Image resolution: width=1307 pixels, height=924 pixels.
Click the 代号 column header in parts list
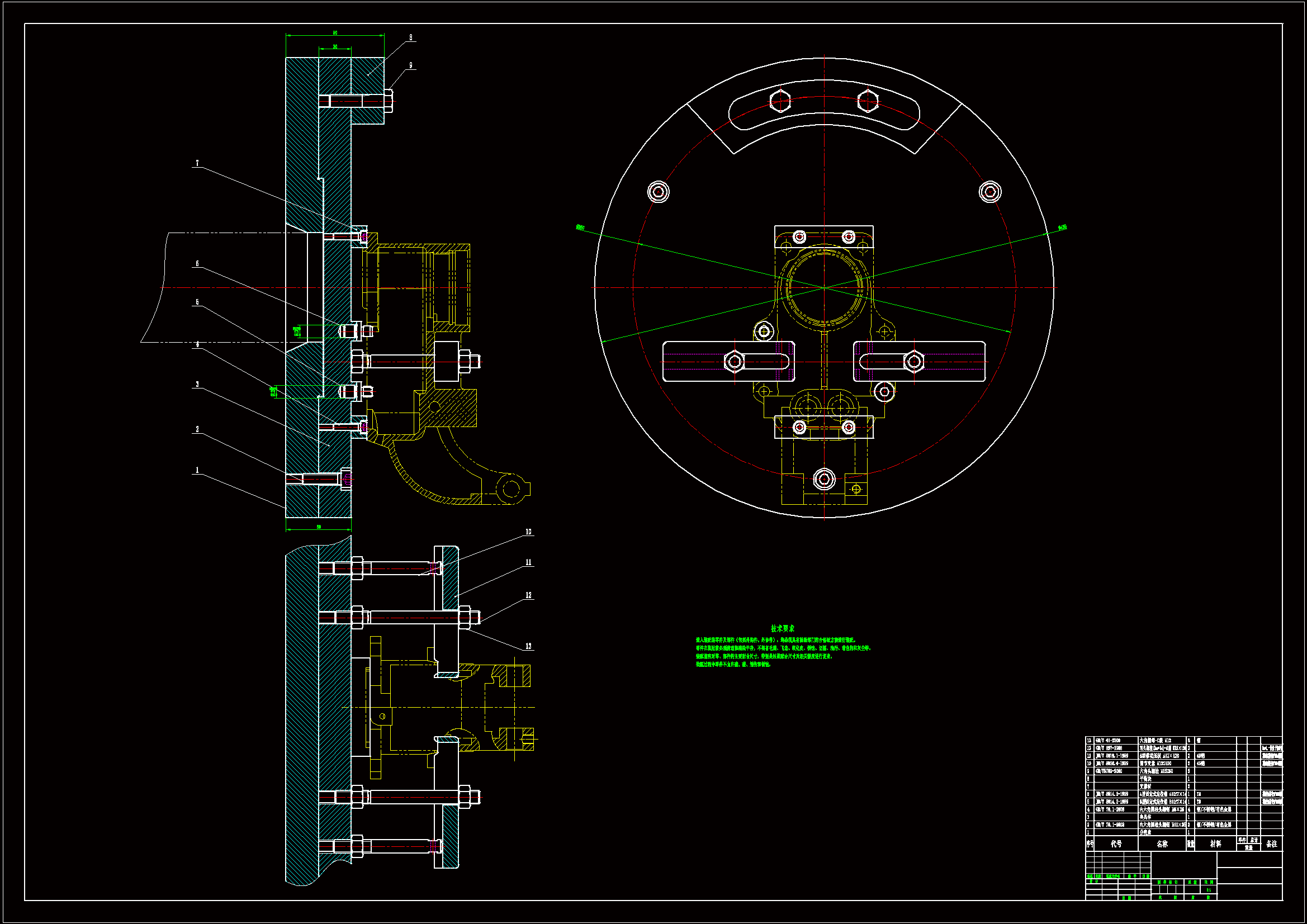click(x=1116, y=844)
